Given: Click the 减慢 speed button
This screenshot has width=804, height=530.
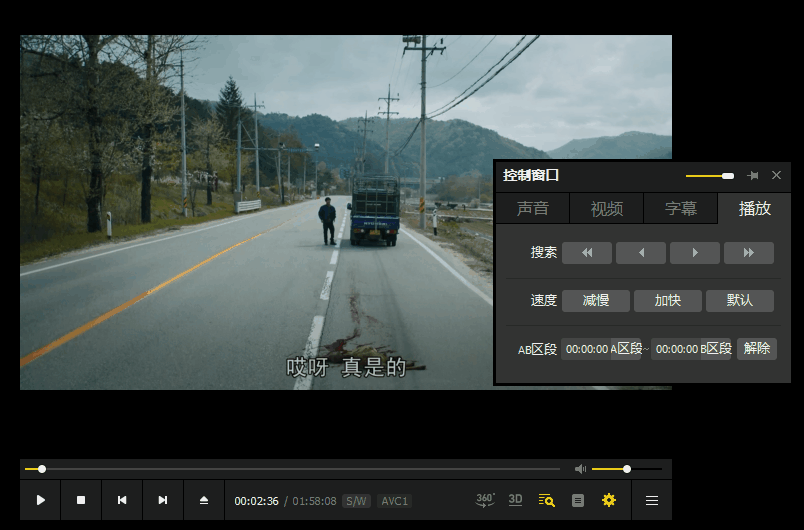Looking at the screenshot, I should pyautogui.click(x=596, y=300).
